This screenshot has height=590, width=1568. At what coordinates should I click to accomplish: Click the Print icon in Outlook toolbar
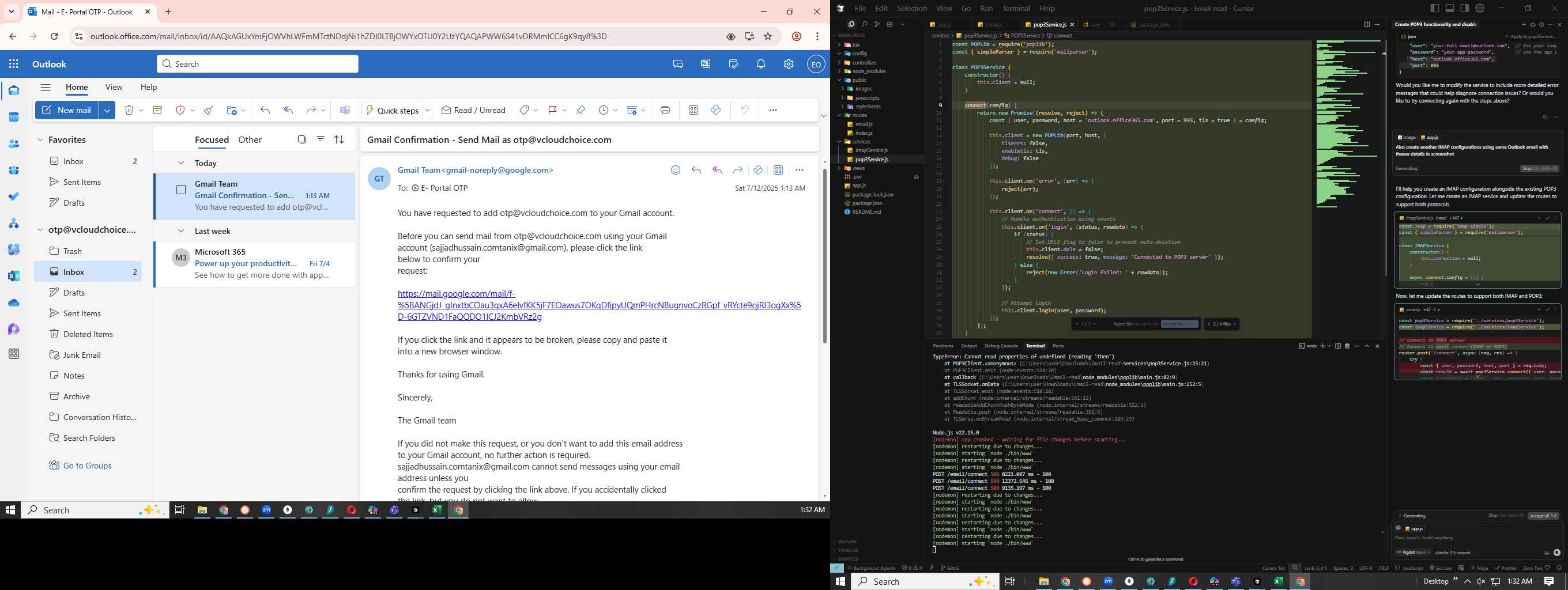pos(665,110)
